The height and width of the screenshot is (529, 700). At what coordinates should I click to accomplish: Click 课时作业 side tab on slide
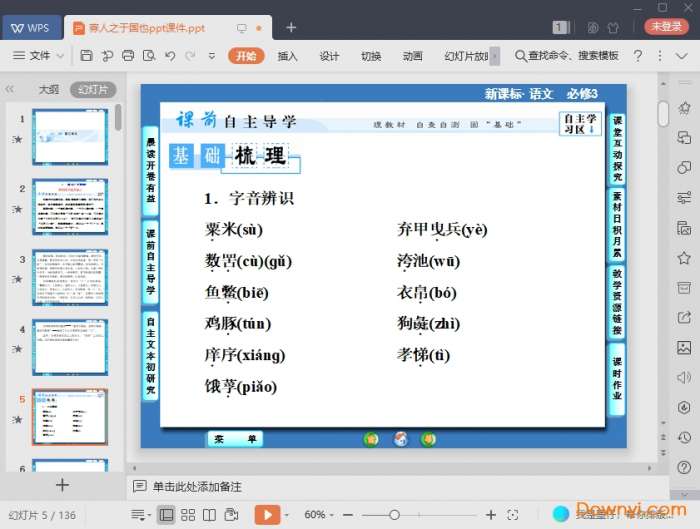(x=617, y=379)
